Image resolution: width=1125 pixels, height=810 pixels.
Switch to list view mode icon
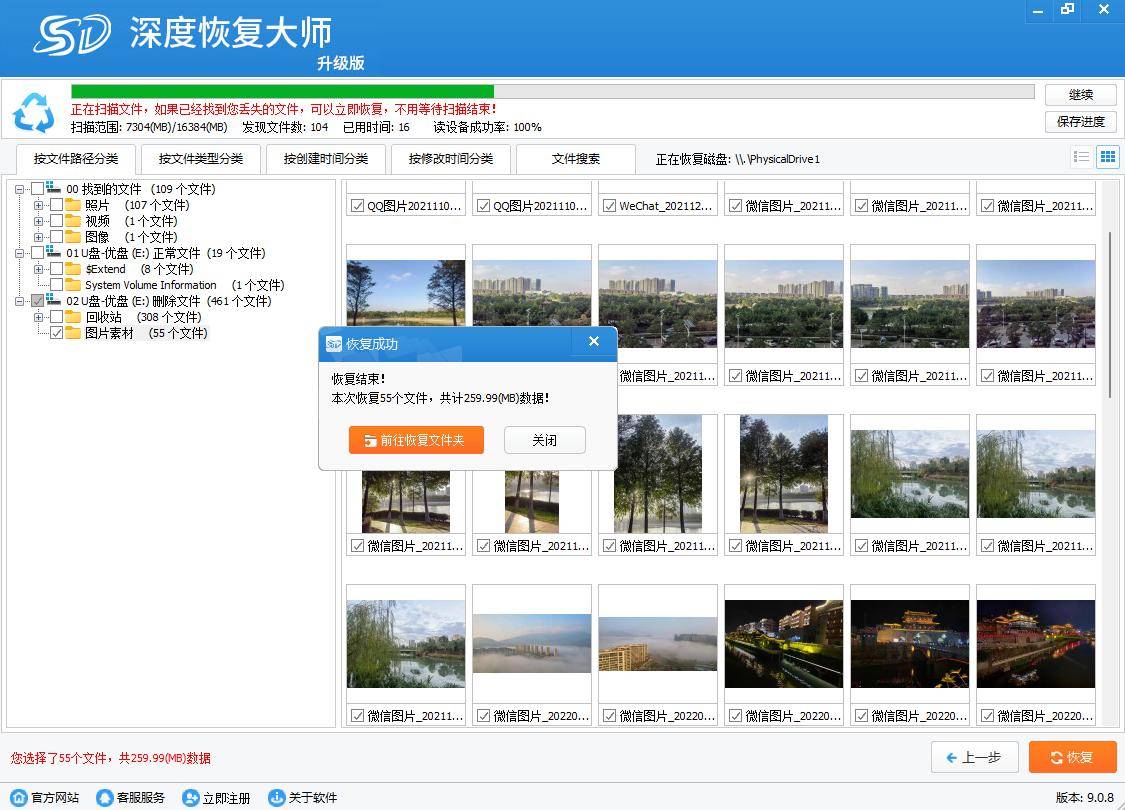click(x=1081, y=157)
